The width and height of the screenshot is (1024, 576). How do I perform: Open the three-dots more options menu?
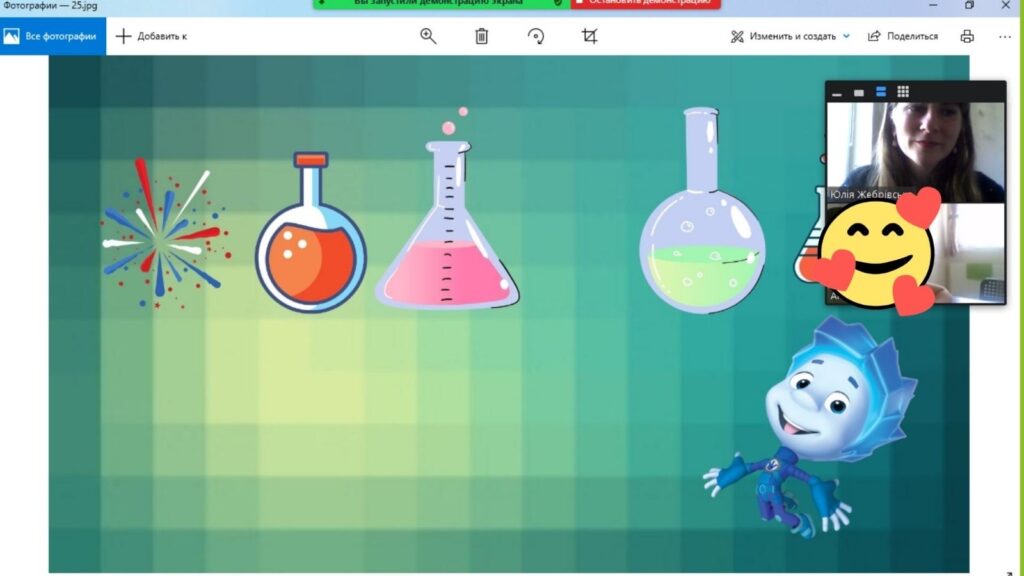pos(1005,36)
